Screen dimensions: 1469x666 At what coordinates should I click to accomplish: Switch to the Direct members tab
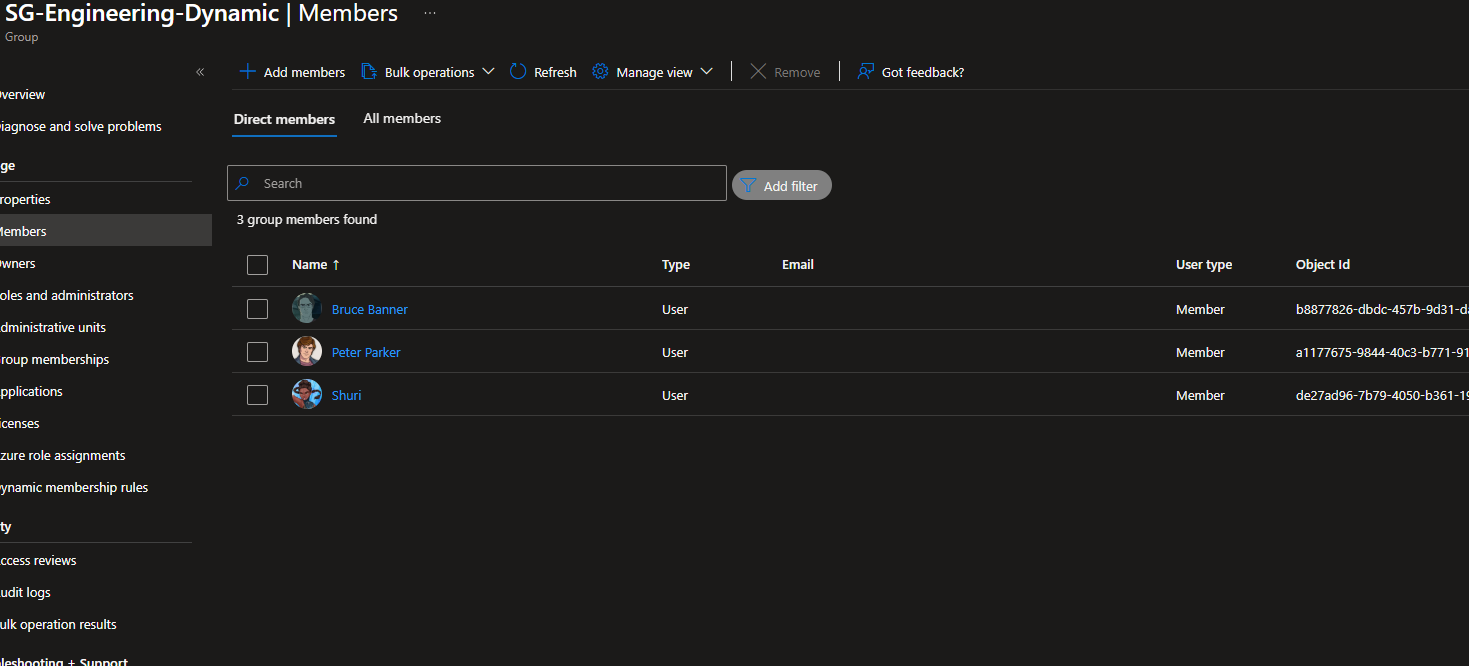(284, 119)
